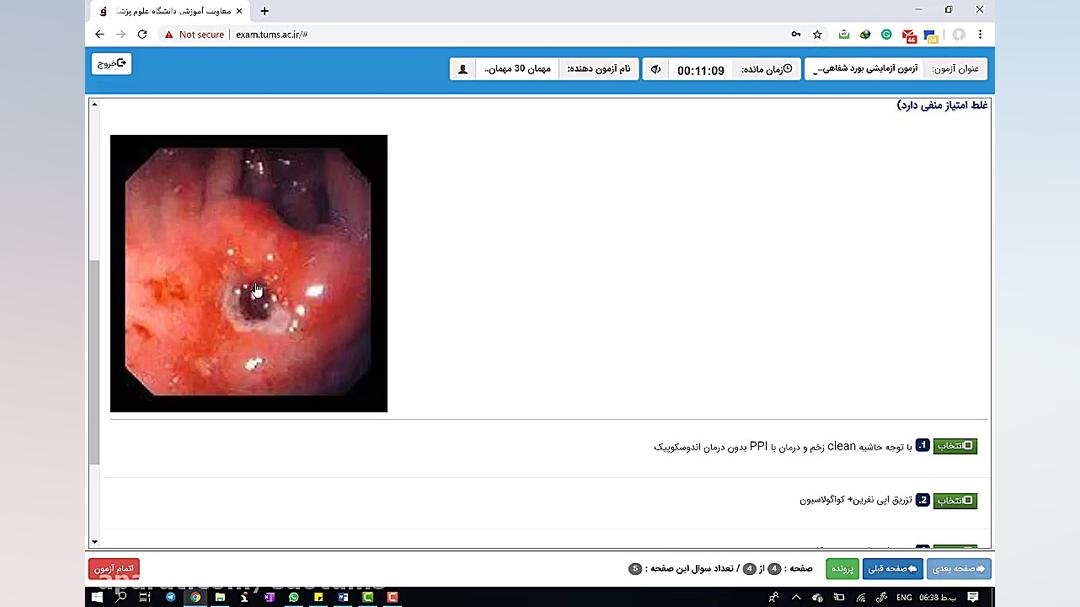
Task: Open OneNote from the taskbar
Action: 269,597
